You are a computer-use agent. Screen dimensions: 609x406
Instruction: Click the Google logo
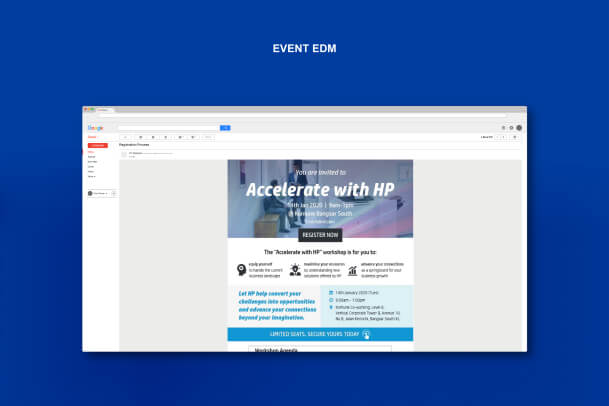click(x=96, y=128)
